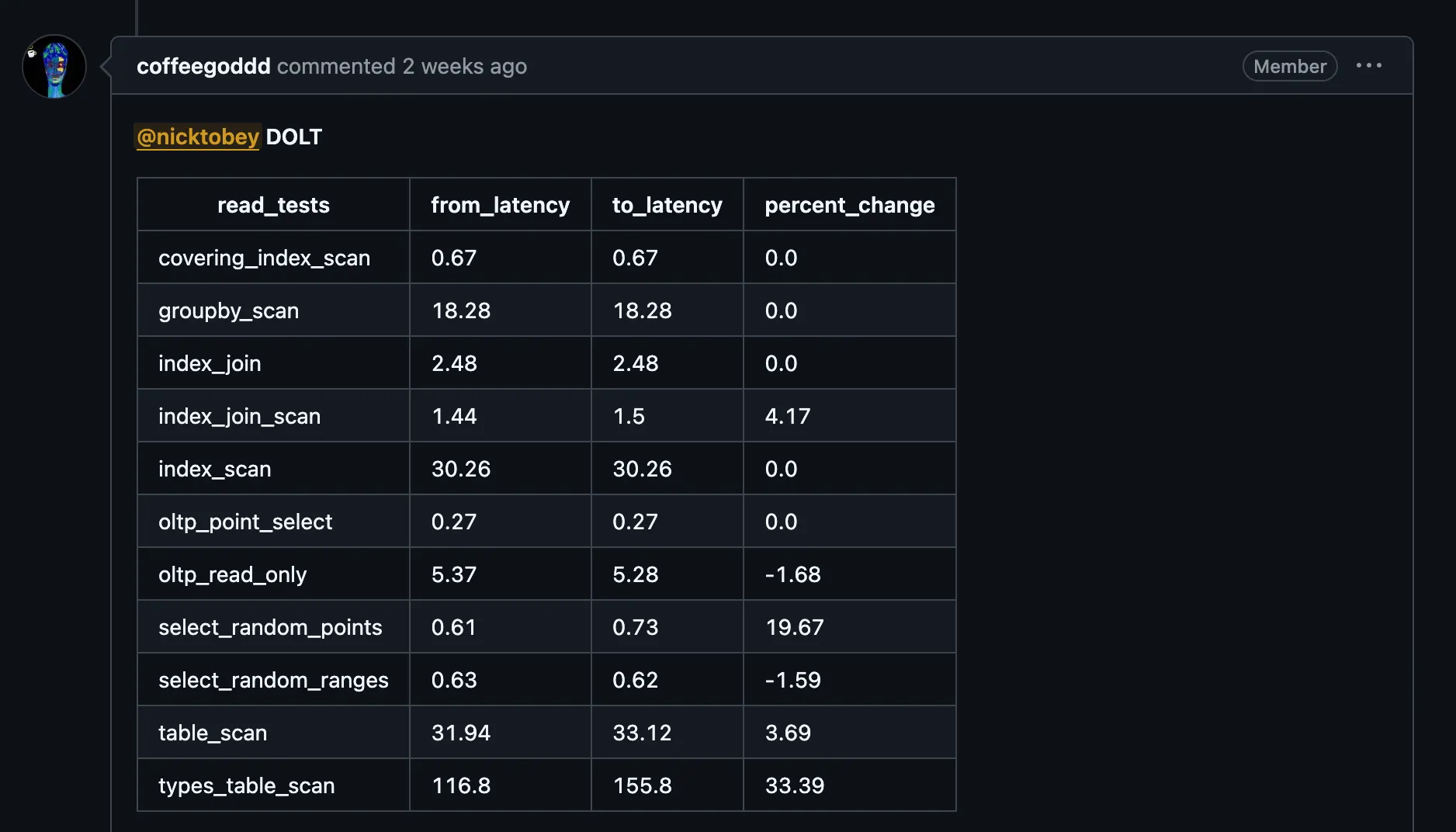Screen dimensions: 1456x832
Task: Open the comment options kebab menu
Action: click(x=1369, y=65)
